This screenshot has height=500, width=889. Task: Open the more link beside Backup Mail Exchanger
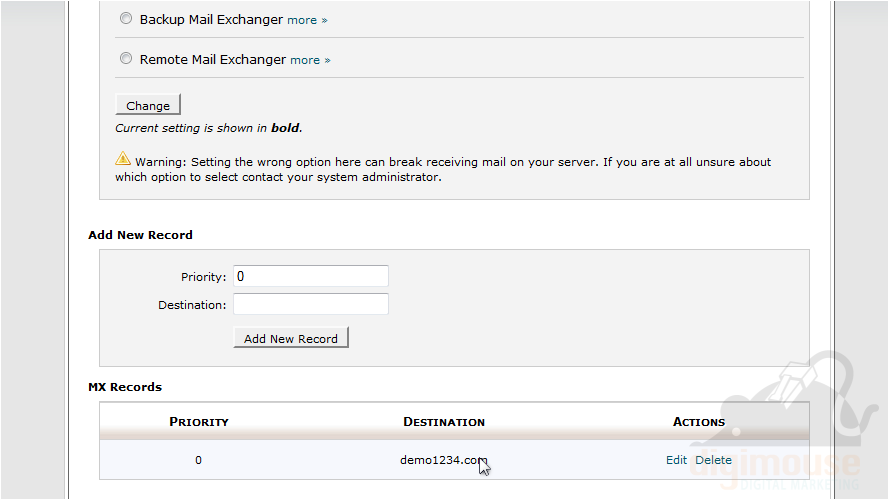(x=307, y=20)
